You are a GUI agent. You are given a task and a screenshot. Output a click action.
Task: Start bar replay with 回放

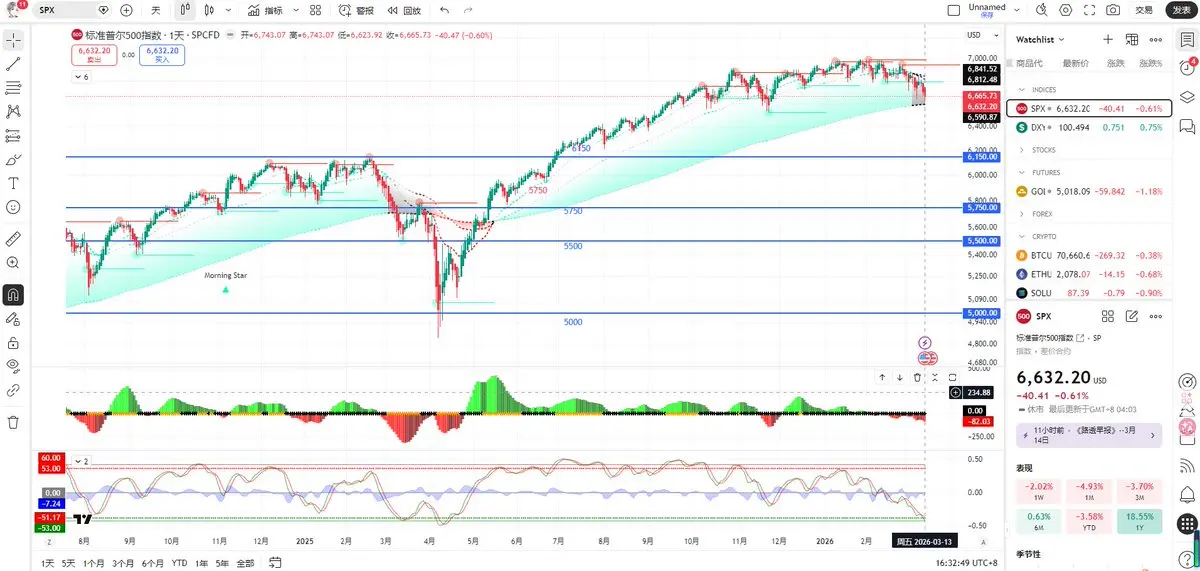tap(404, 10)
